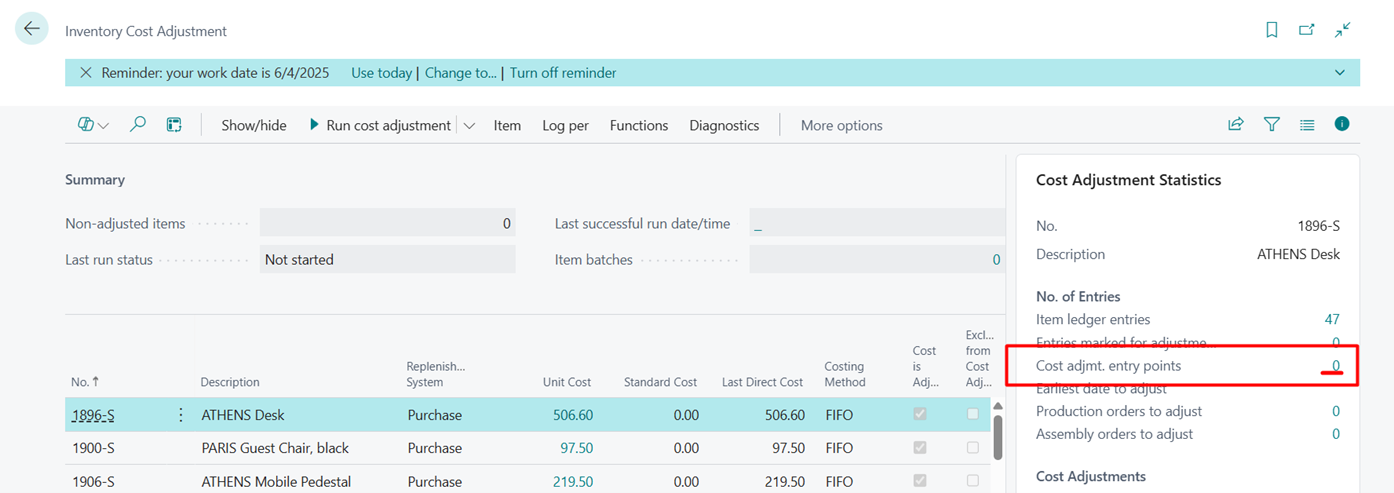
Task: Sort by the Unit Cost column header
Action: coord(566,382)
